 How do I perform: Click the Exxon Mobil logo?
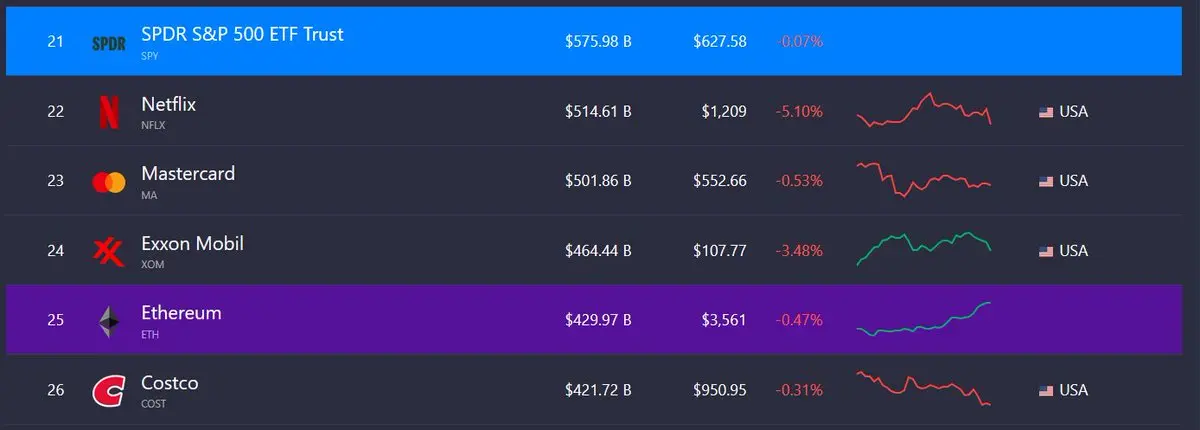coord(108,251)
